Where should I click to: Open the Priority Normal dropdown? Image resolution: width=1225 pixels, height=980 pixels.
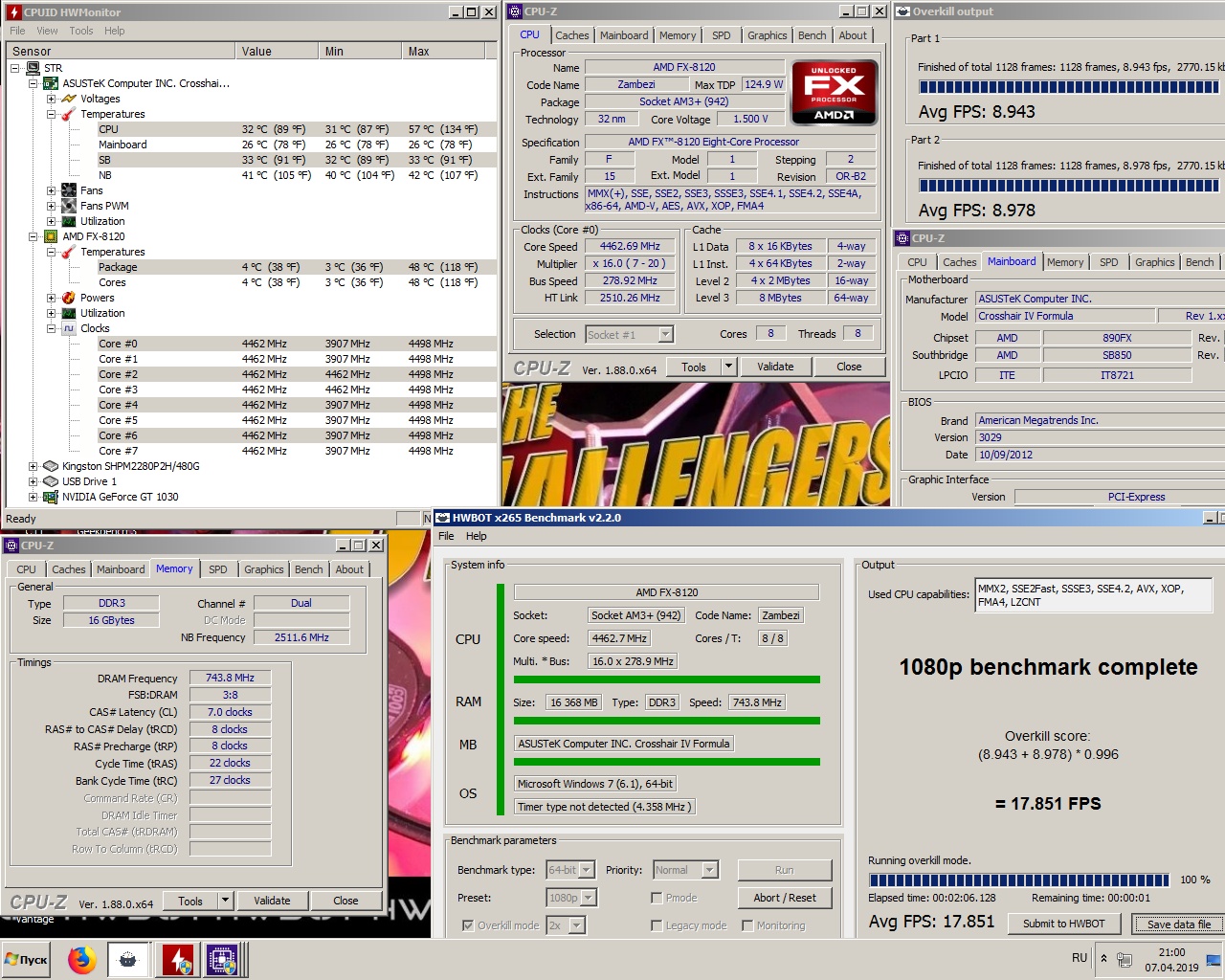709,870
